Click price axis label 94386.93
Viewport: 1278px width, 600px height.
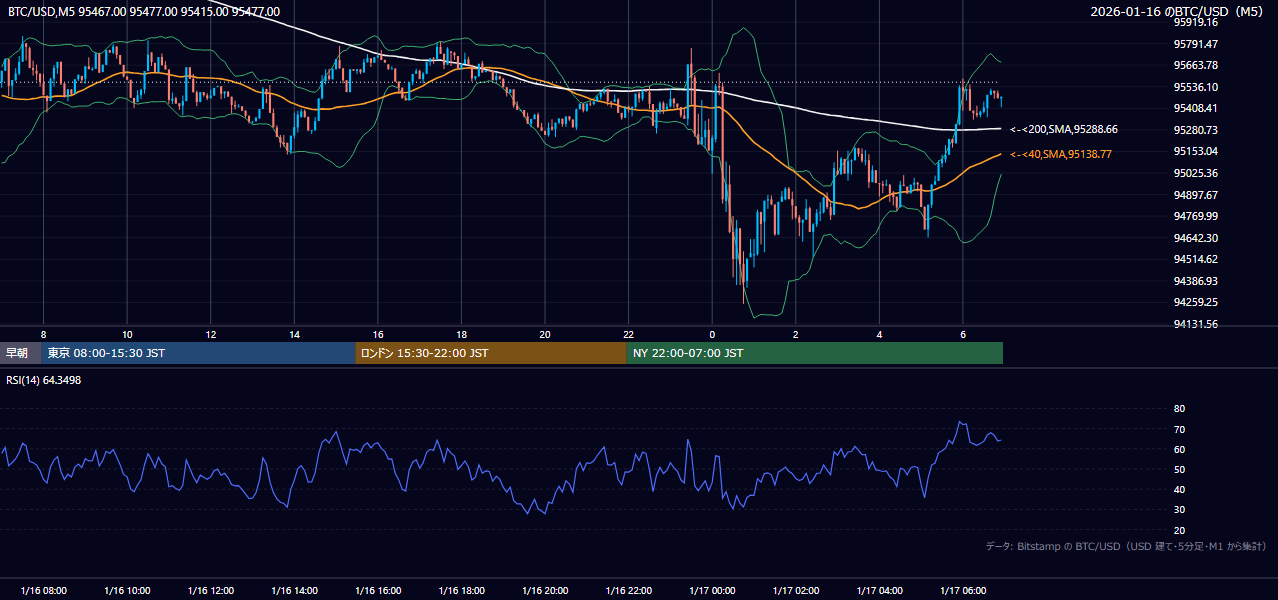tap(1196, 281)
